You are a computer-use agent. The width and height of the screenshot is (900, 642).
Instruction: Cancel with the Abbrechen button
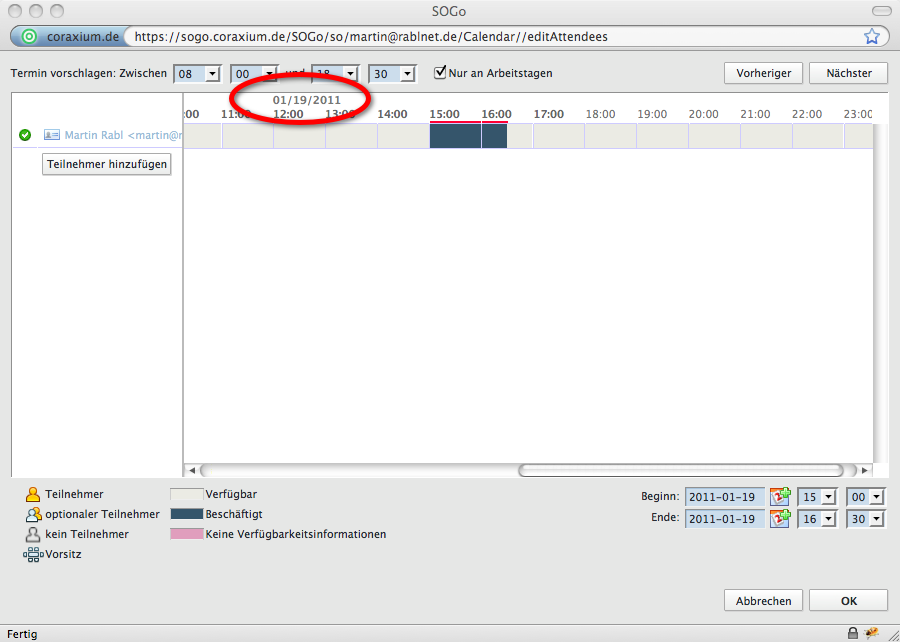pyautogui.click(x=763, y=601)
